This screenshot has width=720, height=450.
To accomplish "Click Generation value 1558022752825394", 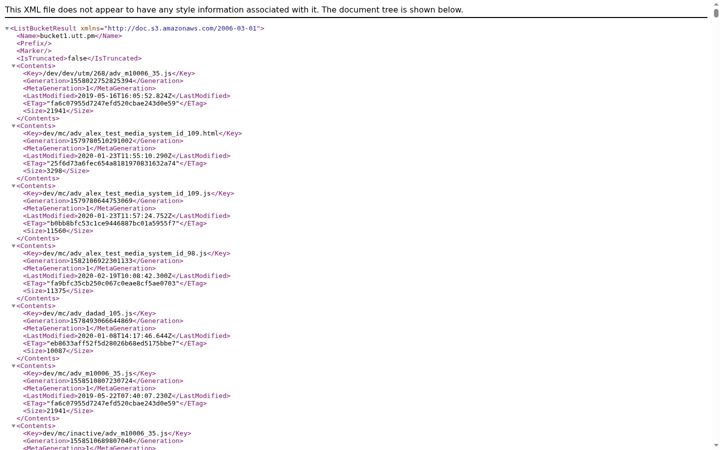I will (x=101, y=81).
